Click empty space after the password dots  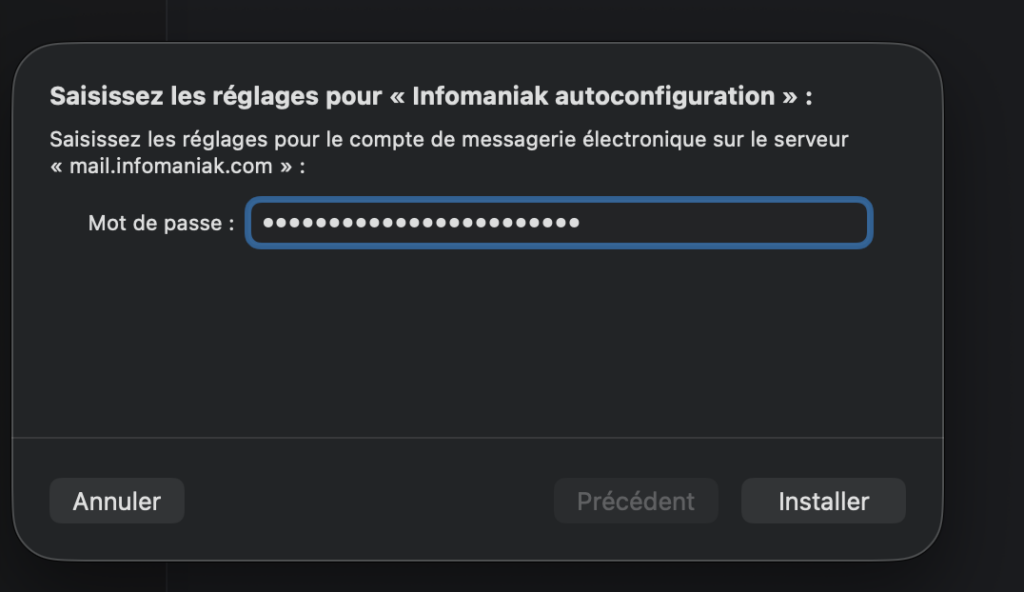coord(720,223)
